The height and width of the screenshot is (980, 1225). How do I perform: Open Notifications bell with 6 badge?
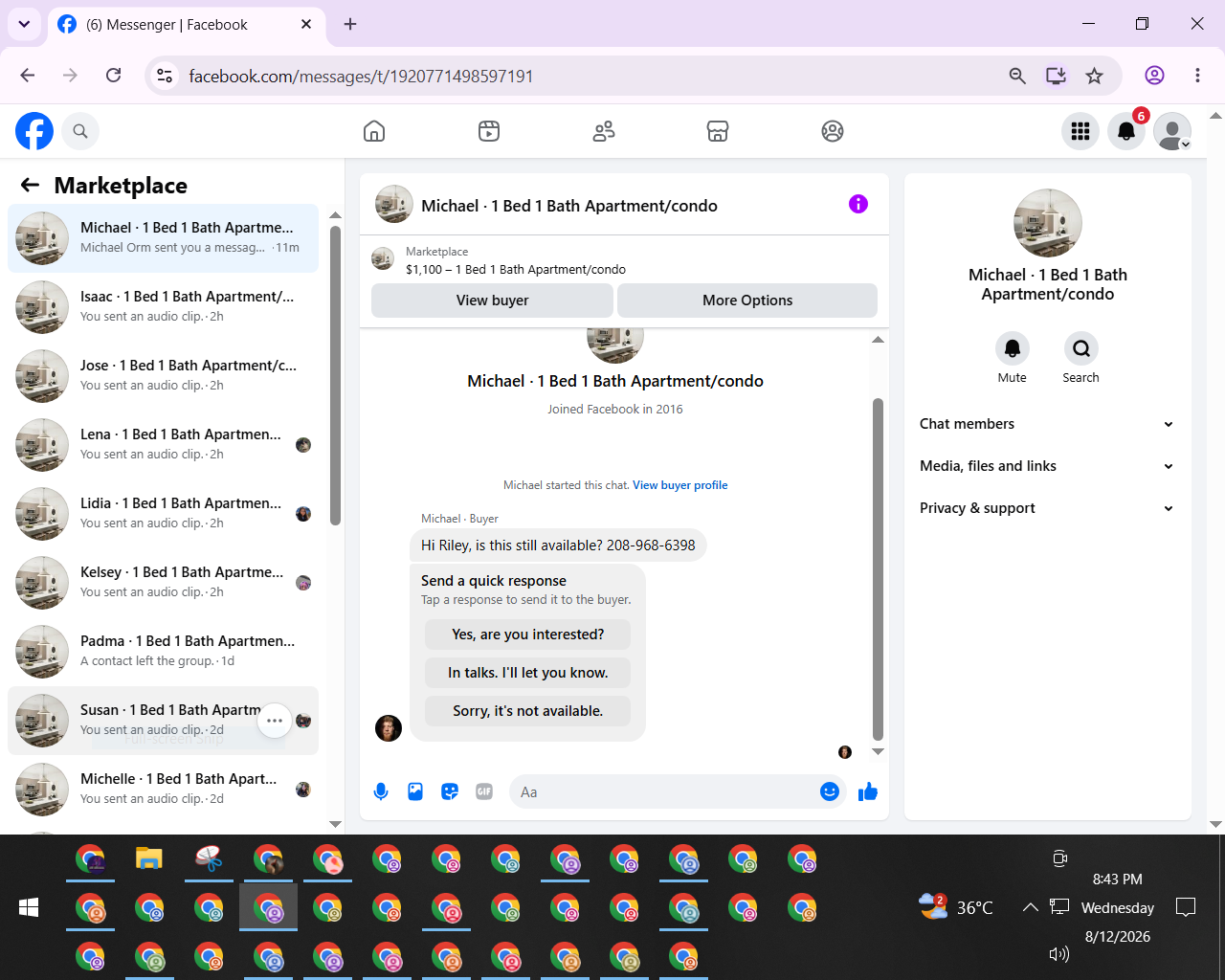[1126, 131]
